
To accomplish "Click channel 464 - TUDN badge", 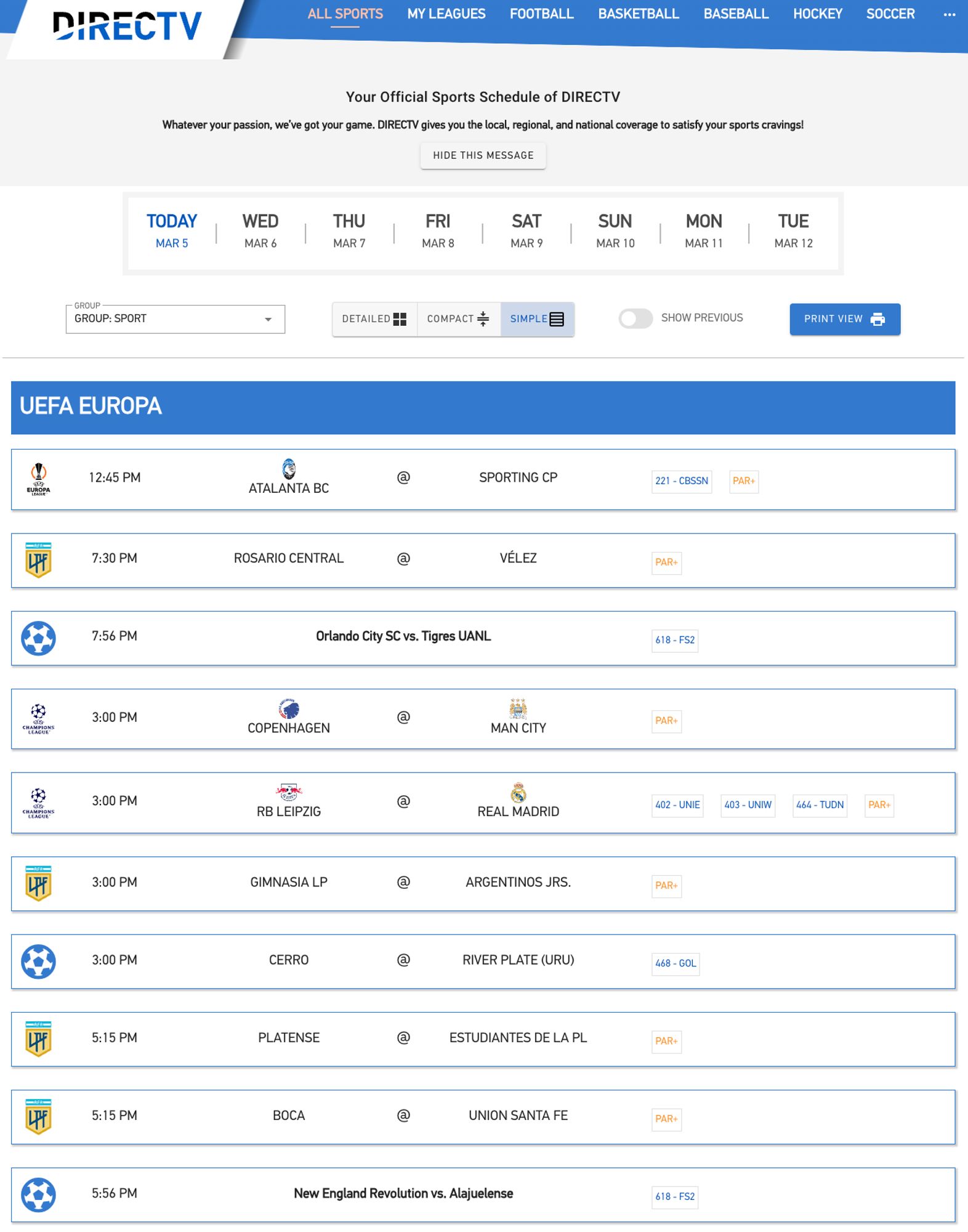I will [x=820, y=805].
